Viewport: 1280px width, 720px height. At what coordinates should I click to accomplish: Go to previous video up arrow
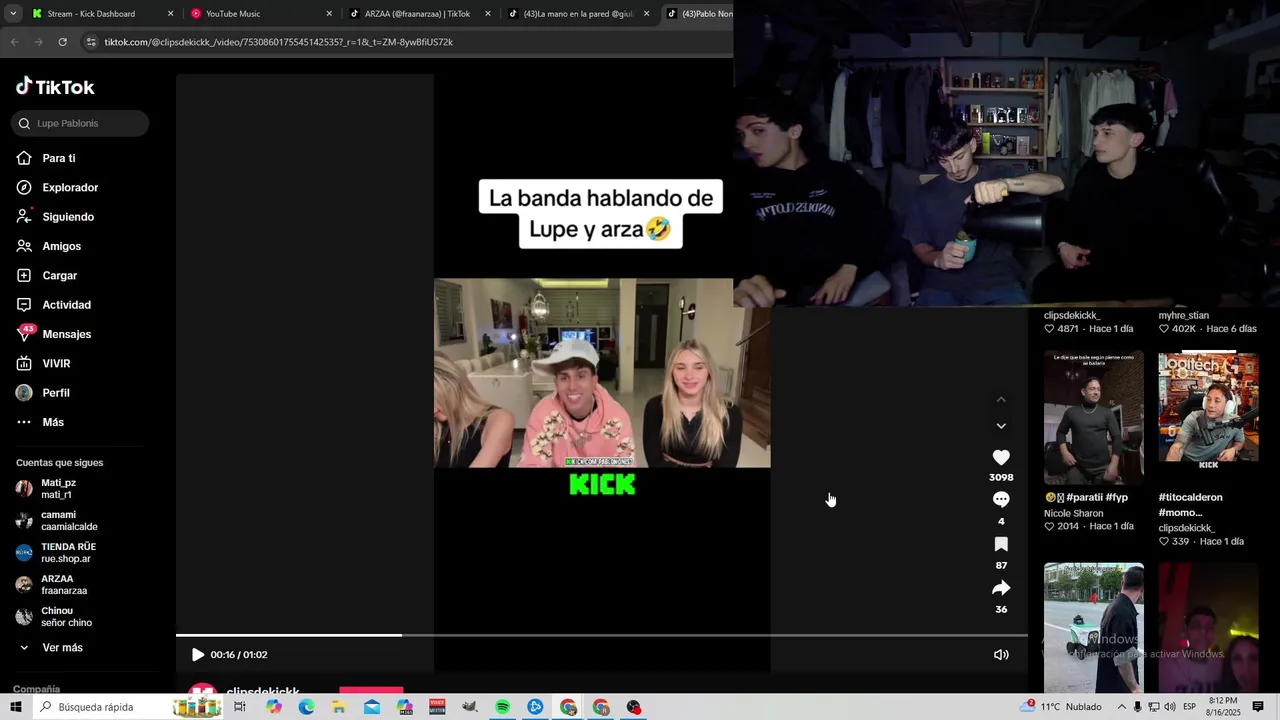click(x=1001, y=400)
